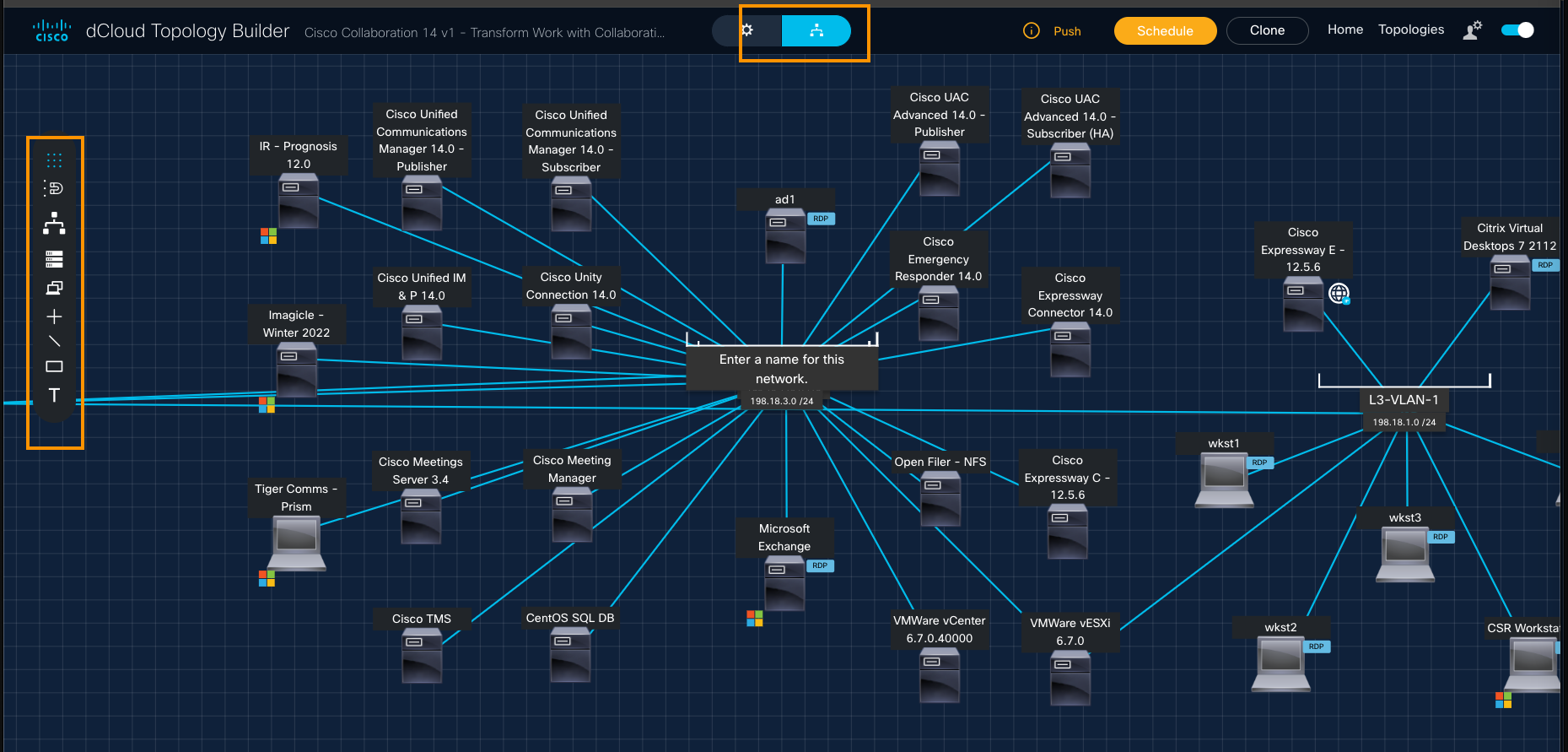
Task: Click the globe icon on Expressway E
Action: click(x=1339, y=294)
